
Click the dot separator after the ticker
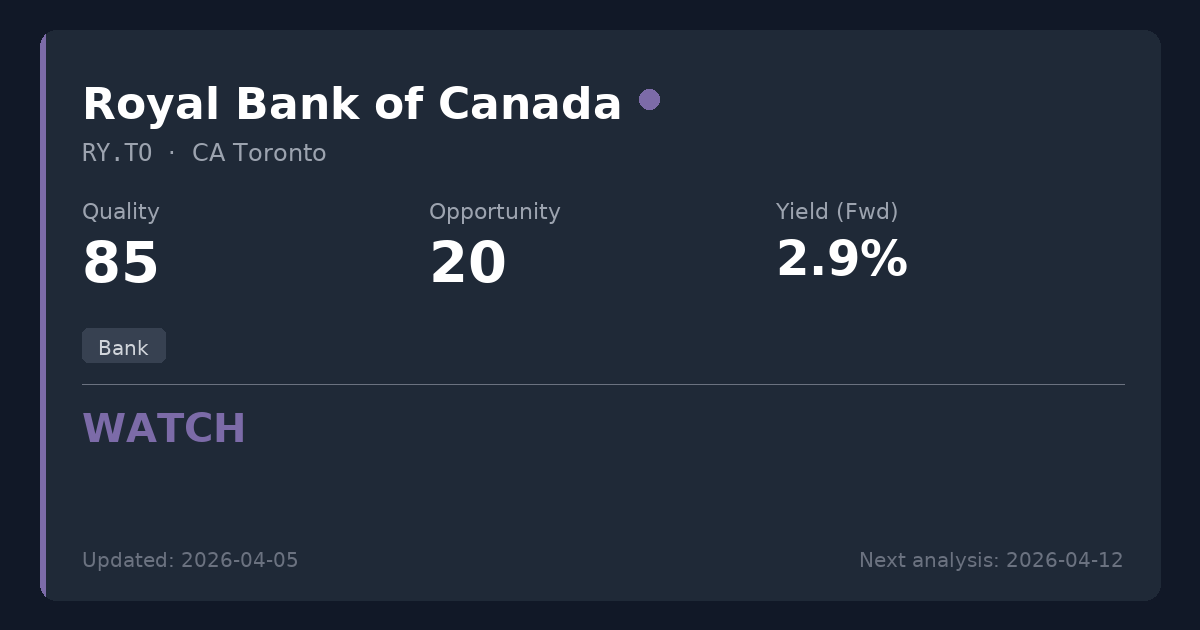(x=172, y=153)
